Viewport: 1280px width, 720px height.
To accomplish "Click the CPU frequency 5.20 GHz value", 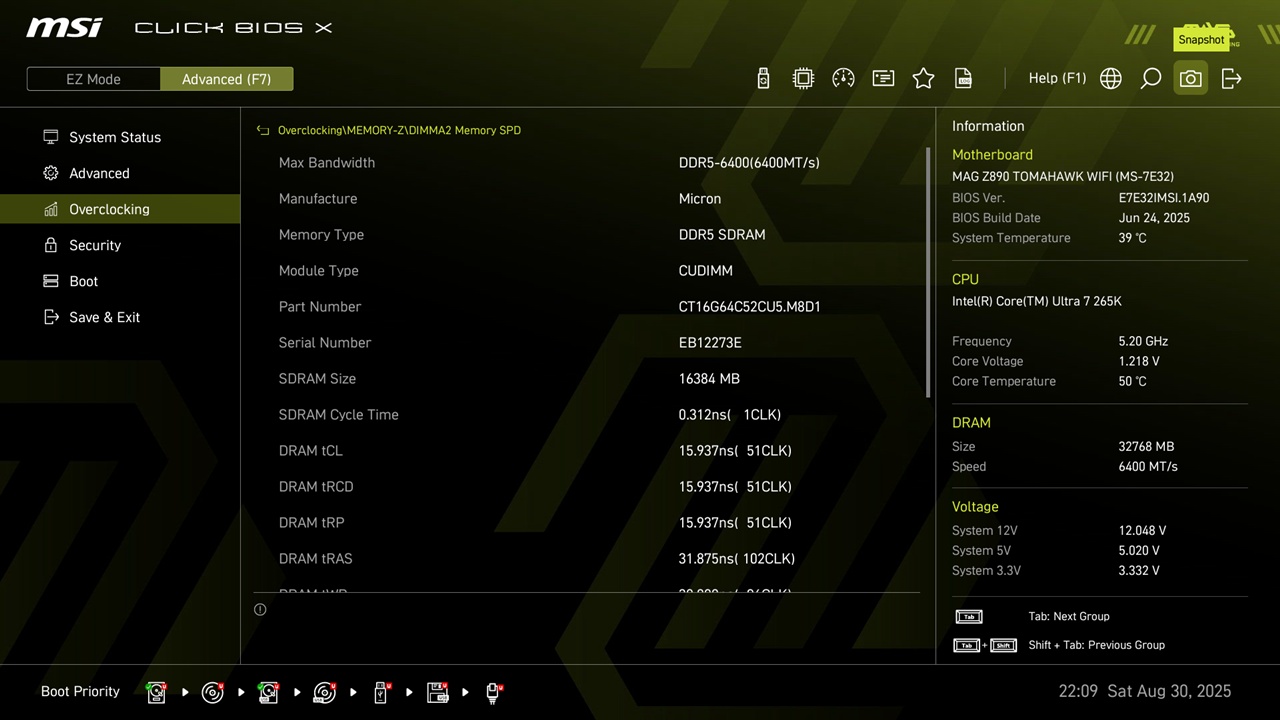I will [1143, 341].
